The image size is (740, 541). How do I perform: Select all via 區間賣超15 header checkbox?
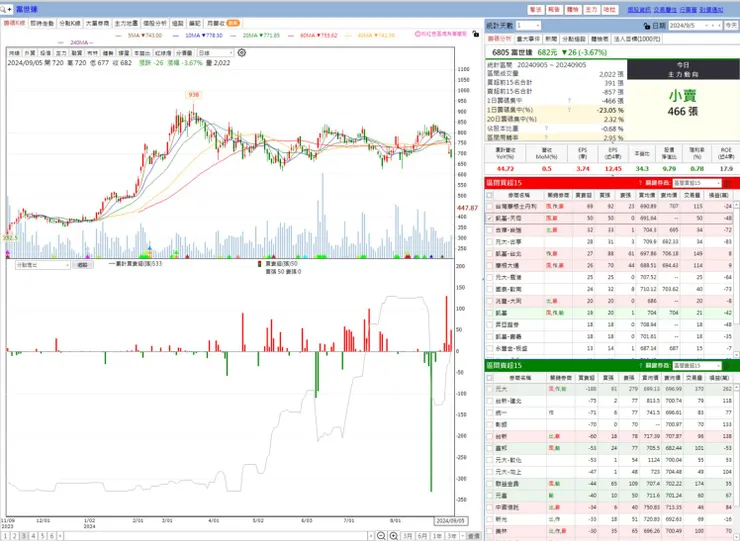[489, 378]
